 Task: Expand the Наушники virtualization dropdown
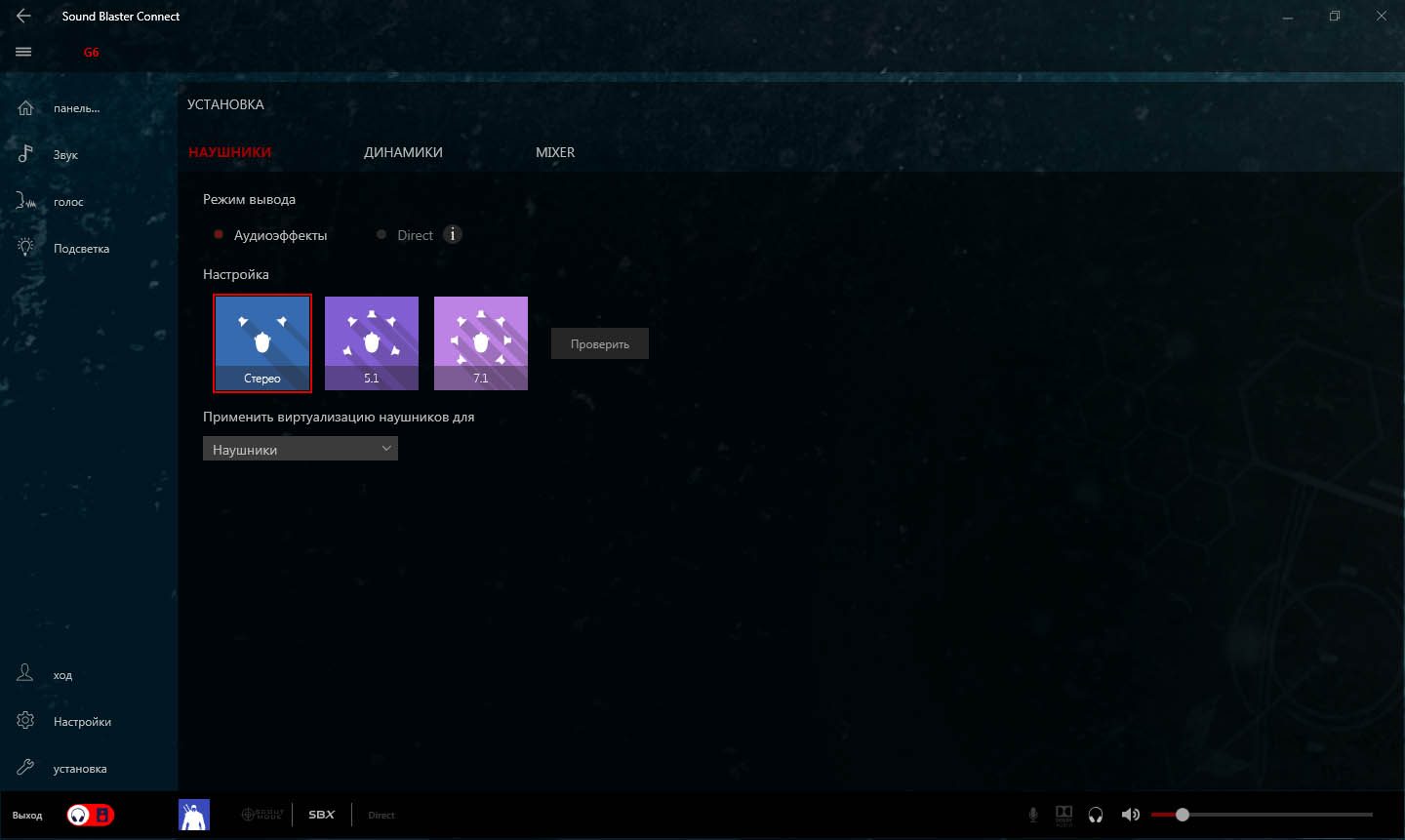[x=300, y=449]
